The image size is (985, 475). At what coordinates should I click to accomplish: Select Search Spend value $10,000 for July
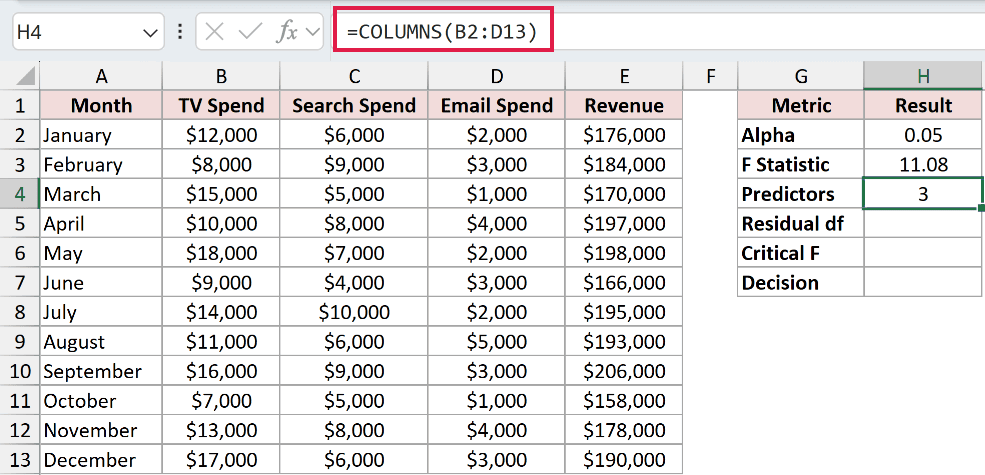pyautogui.click(x=354, y=312)
